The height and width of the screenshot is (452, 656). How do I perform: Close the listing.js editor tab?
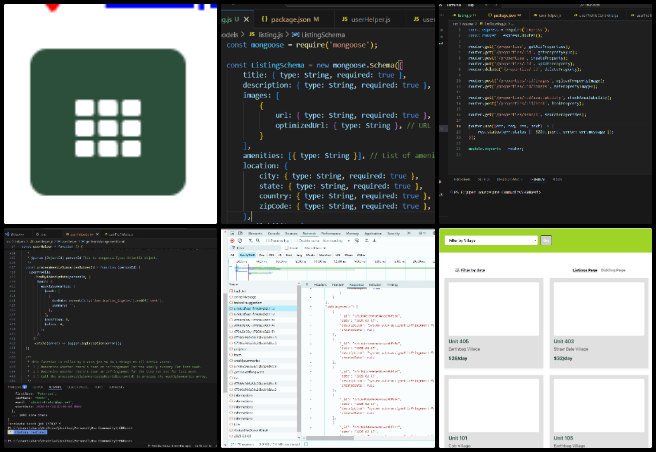[x=246, y=19]
